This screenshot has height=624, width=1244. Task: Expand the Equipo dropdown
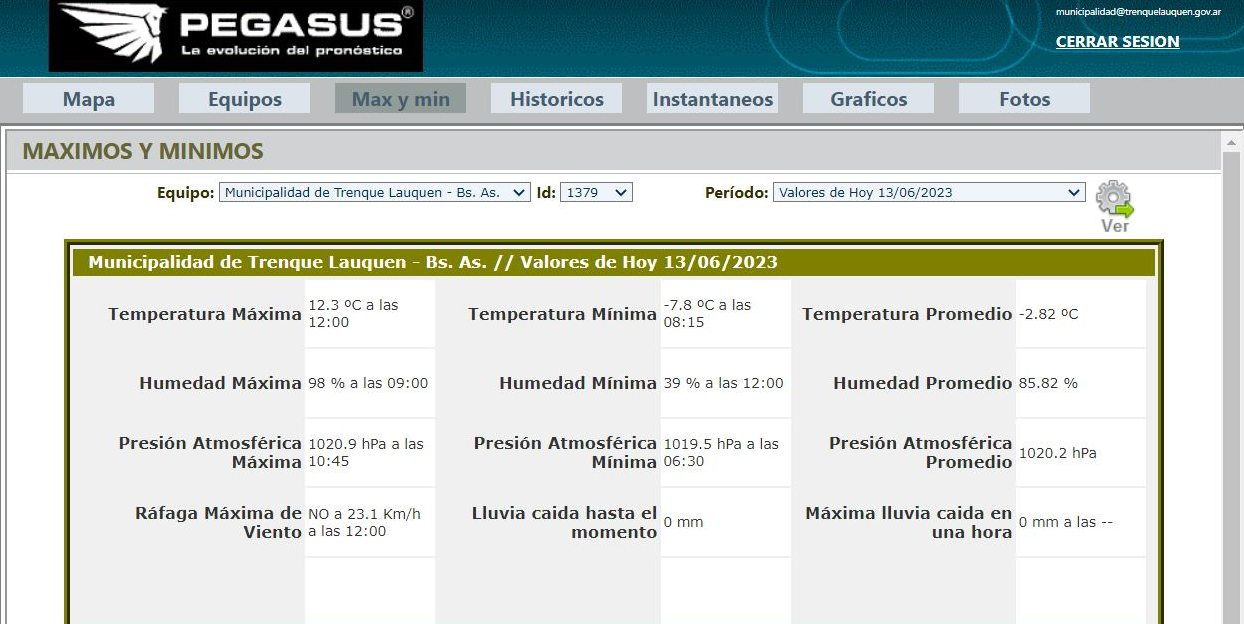point(374,193)
